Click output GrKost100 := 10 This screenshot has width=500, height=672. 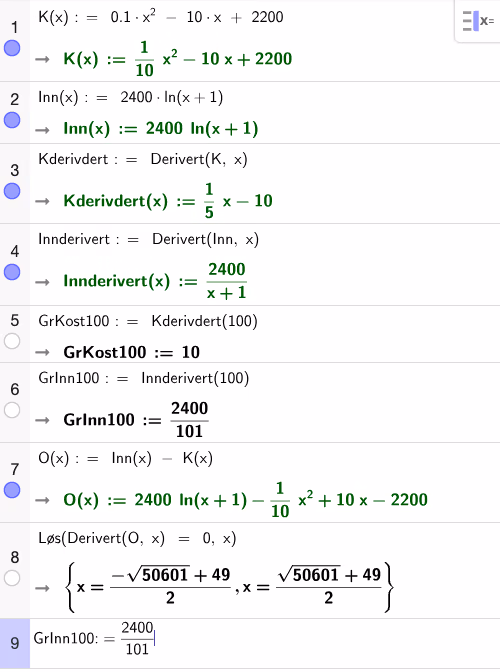tap(132, 352)
